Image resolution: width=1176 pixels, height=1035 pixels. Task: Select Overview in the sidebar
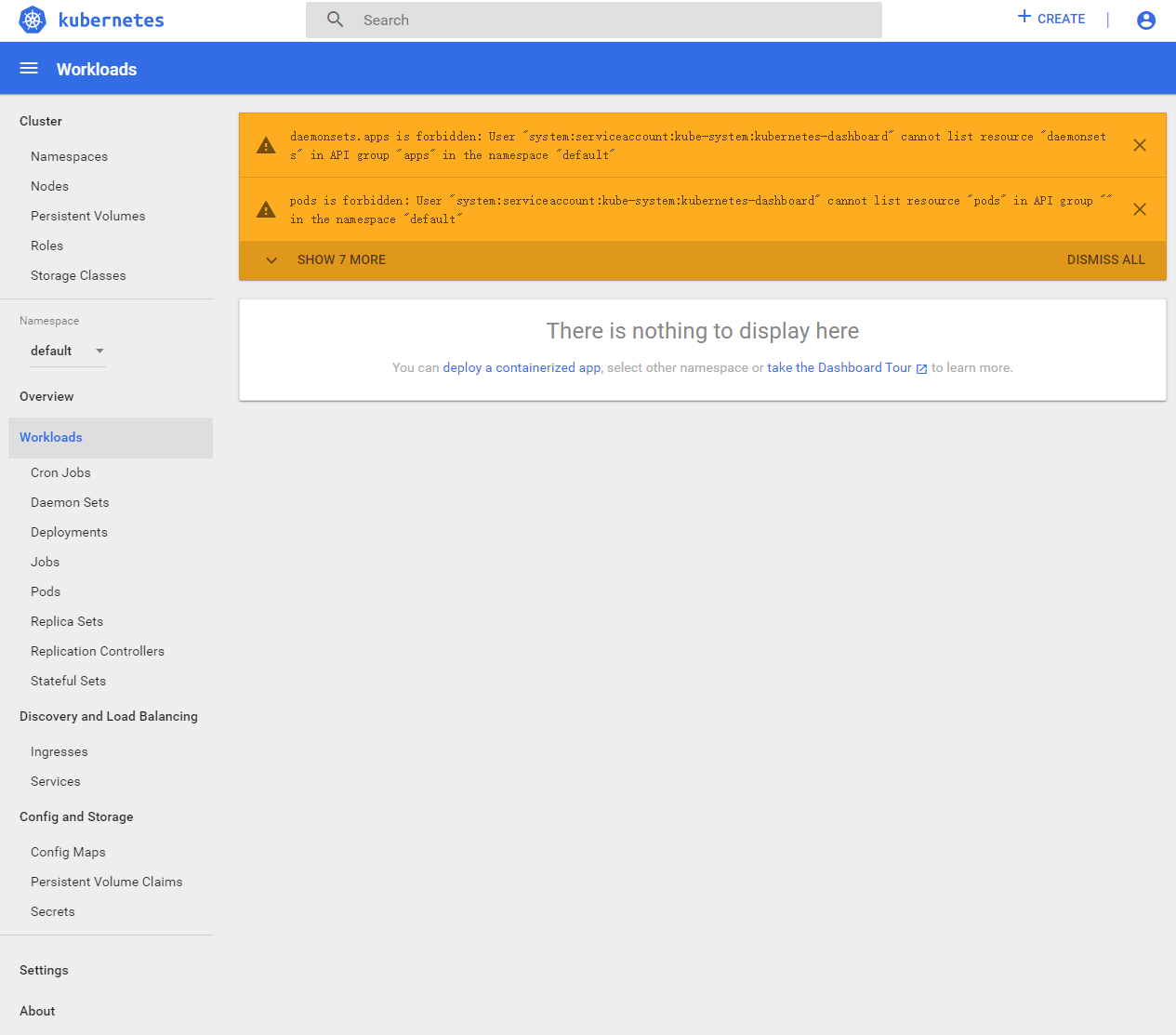46,396
